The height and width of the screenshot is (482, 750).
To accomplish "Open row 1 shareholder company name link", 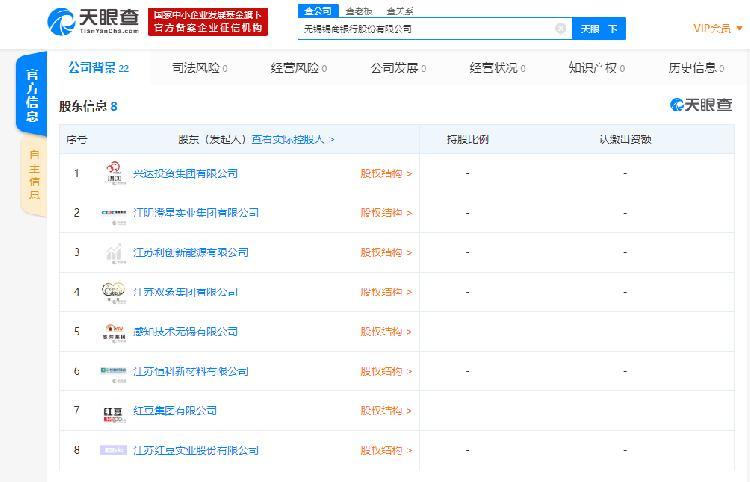I will click(x=185, y=174).
